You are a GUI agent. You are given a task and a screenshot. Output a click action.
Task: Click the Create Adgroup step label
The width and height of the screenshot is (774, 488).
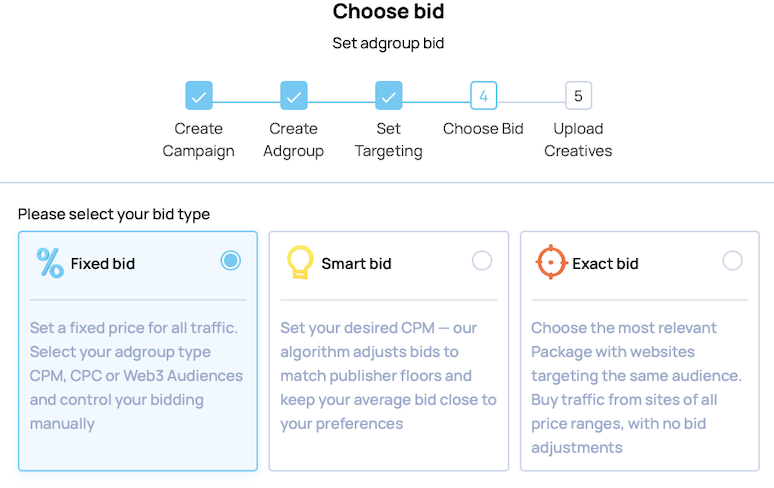coord(293,140)
